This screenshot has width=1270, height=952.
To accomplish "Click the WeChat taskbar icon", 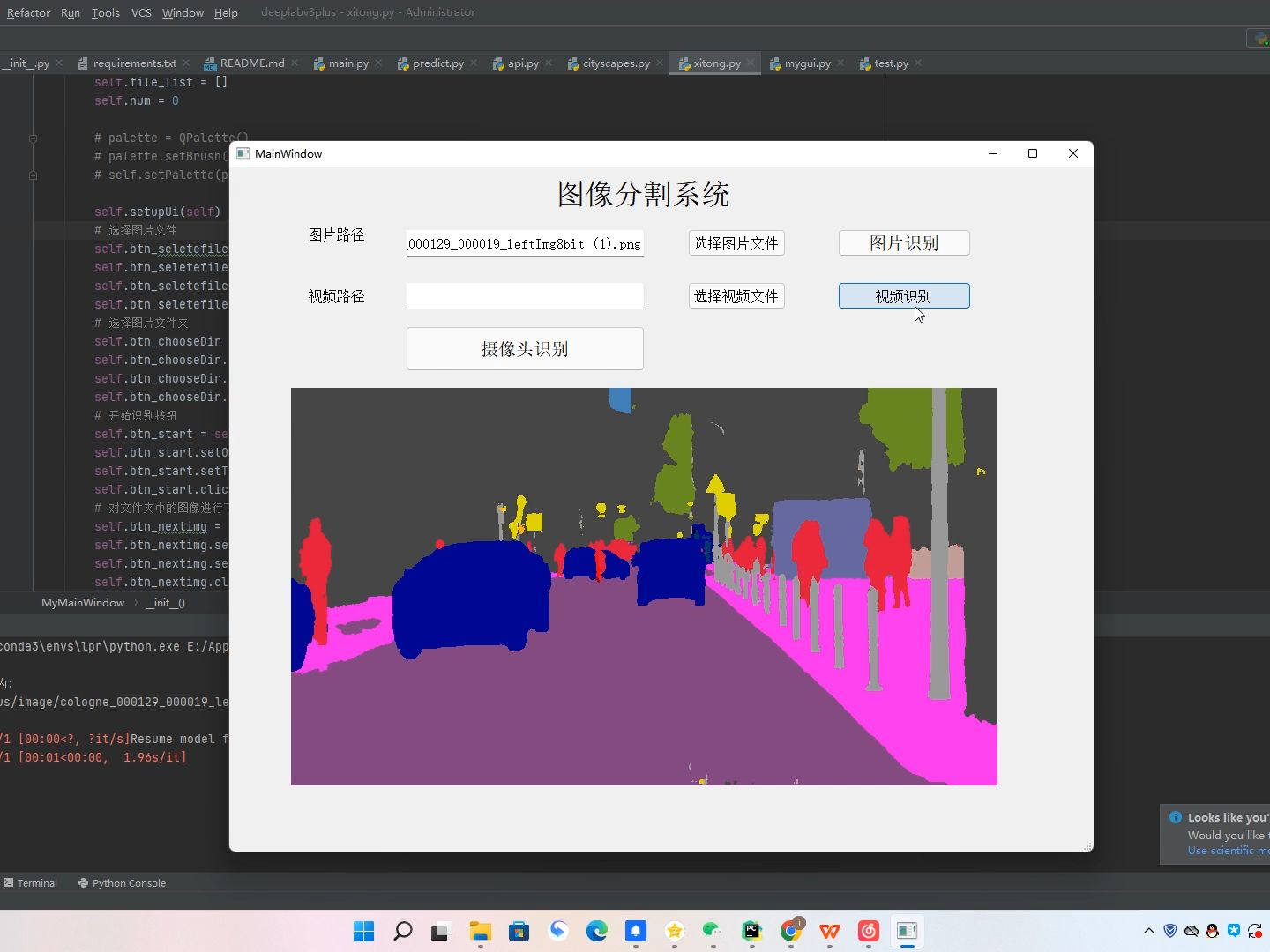I will (x=713, y=931).
